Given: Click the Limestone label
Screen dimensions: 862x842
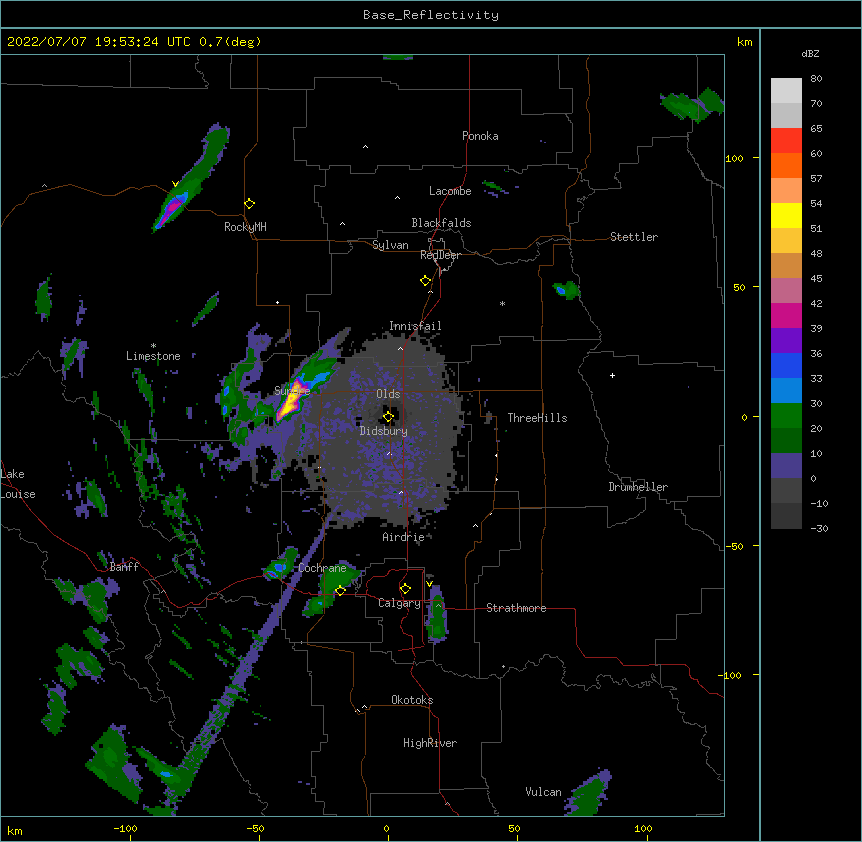Looking at the screenshot, I should pos(153,356).
